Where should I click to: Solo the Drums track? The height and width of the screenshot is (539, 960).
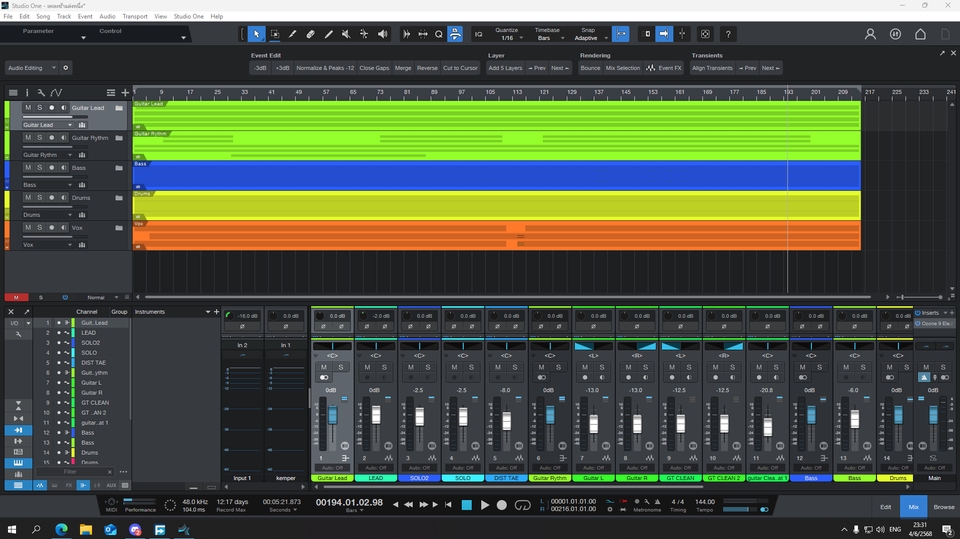coord(40,198)
